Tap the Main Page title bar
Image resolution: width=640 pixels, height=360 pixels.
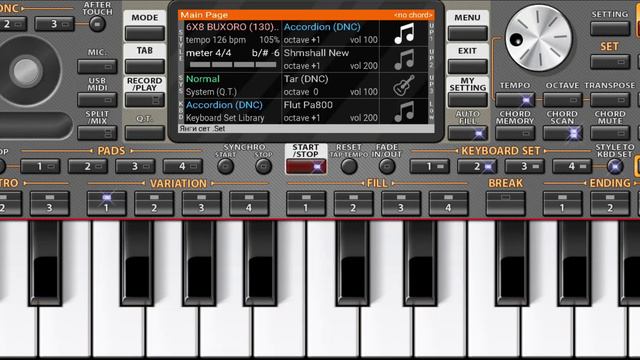pos(306,15)
